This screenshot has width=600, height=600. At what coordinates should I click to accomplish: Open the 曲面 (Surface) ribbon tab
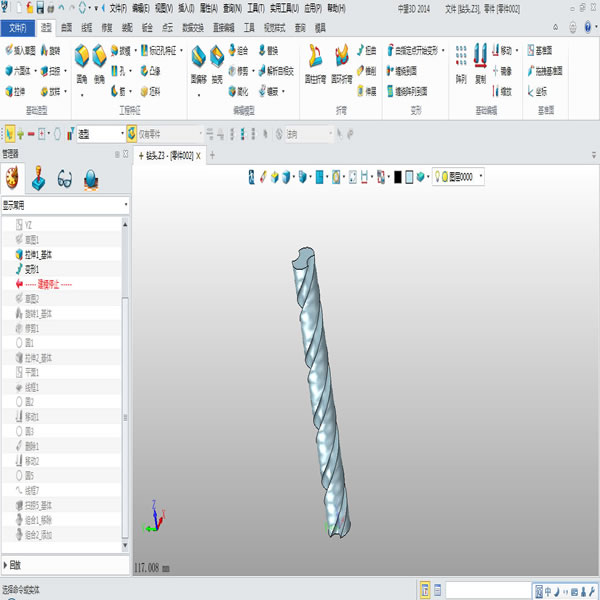pyautogui.click(x=66, y=28)
